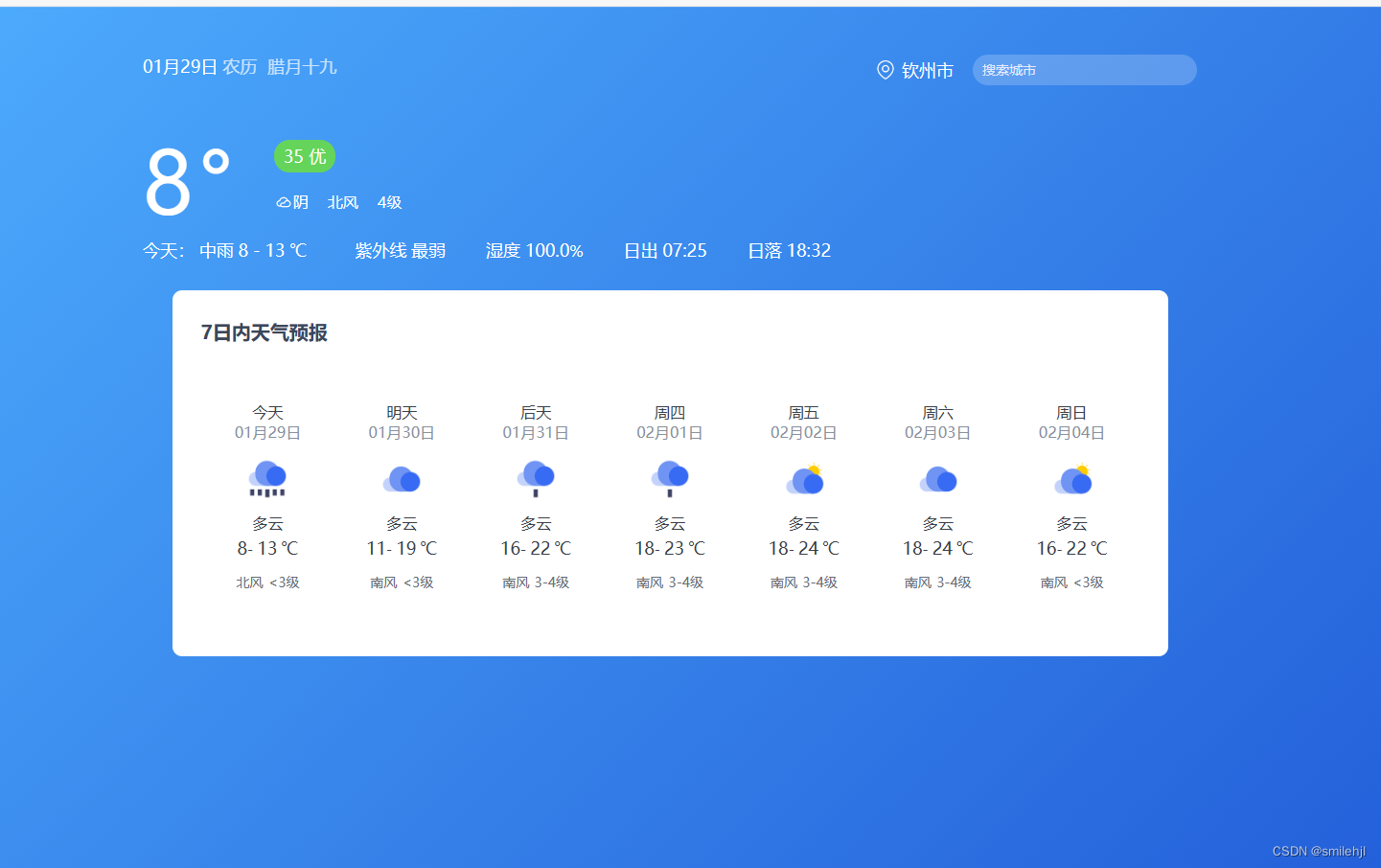
Task: Click the 紫外线 最弱 text
Action: coord(401,251)
